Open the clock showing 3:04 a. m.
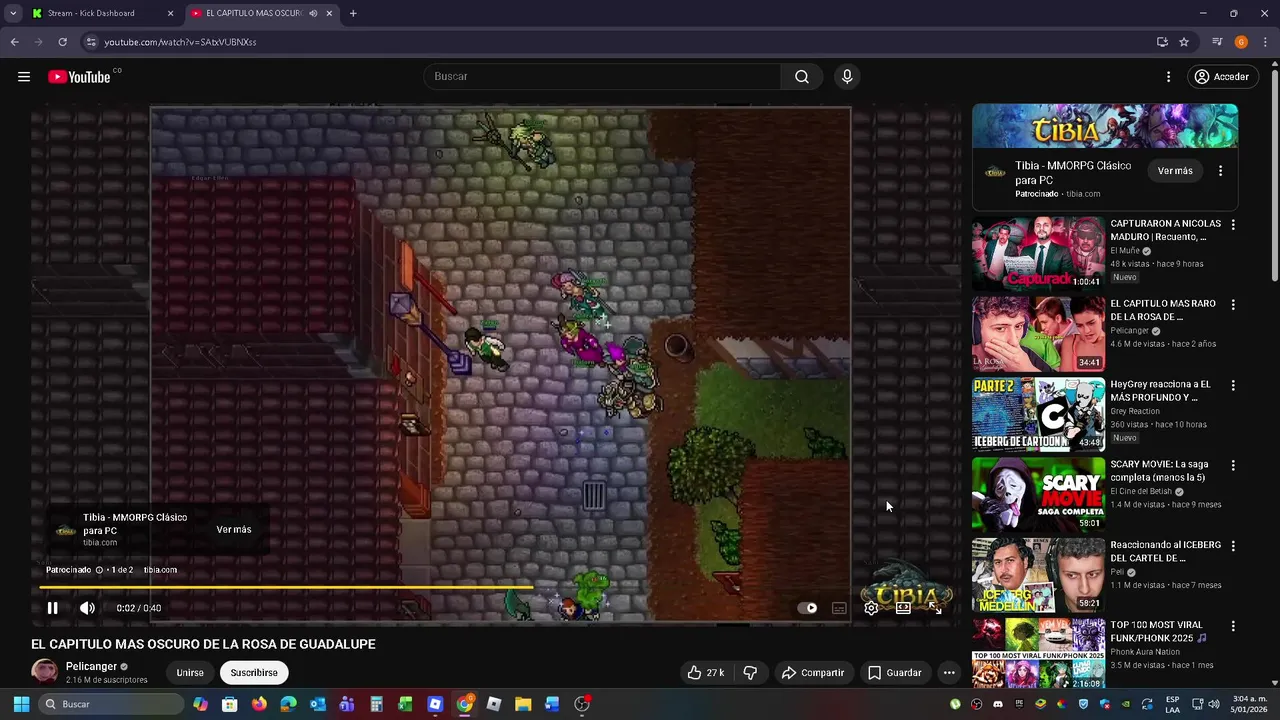This screenshot has width=1280, height=720. [1250, 704]
